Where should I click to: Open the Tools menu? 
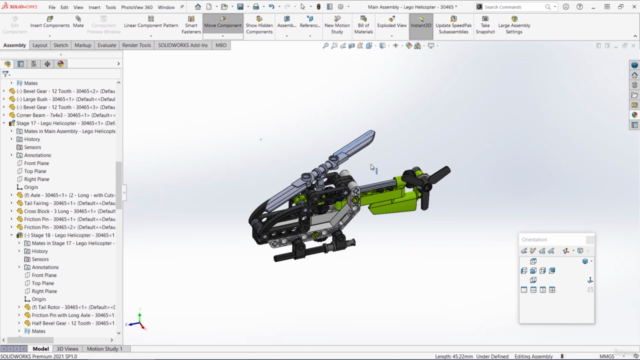tap(110, 7)
